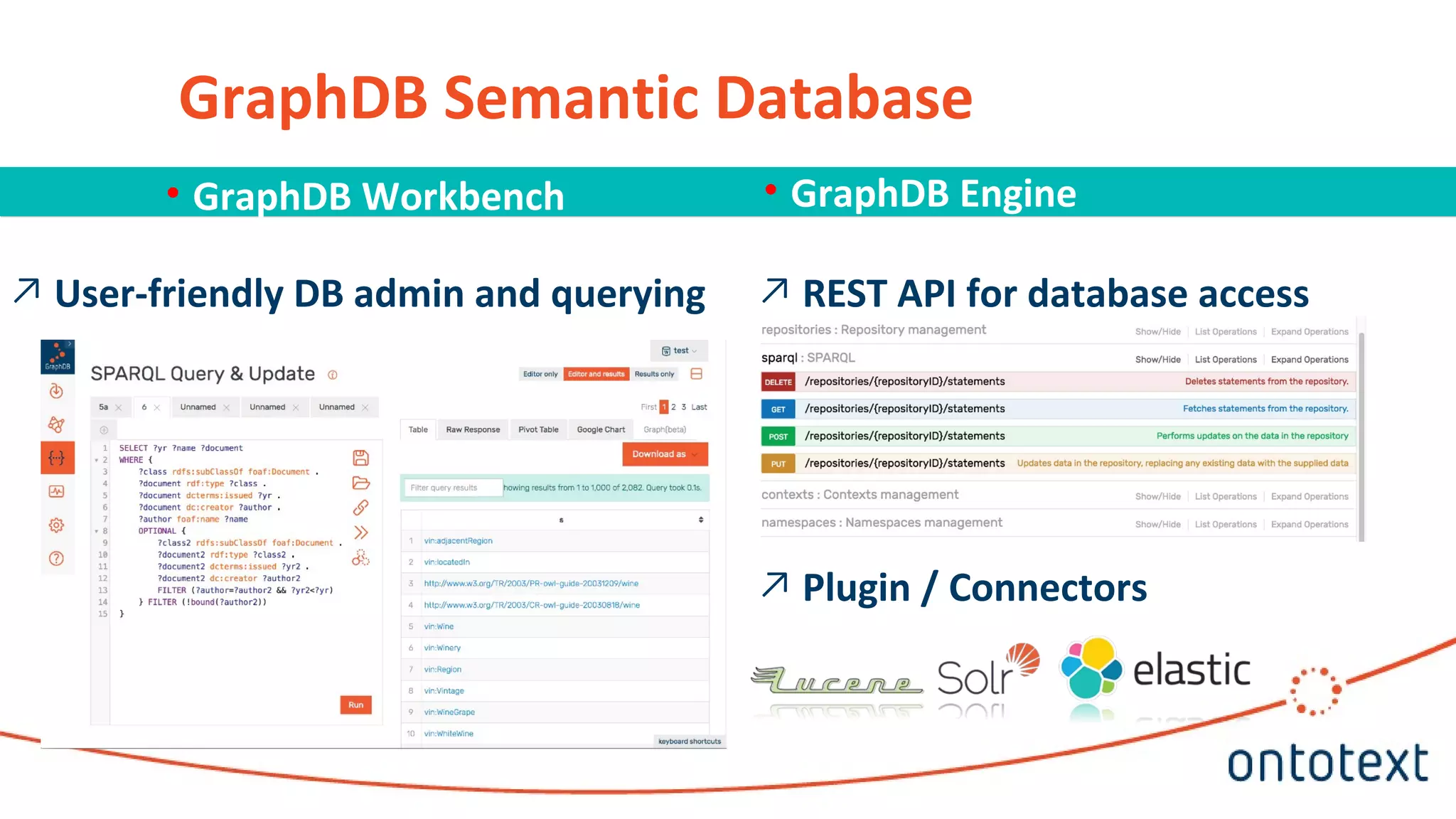The image size is (1456, 819).
Task: Open the Import icon in the sidebar
Action: [x=57, y=391]
